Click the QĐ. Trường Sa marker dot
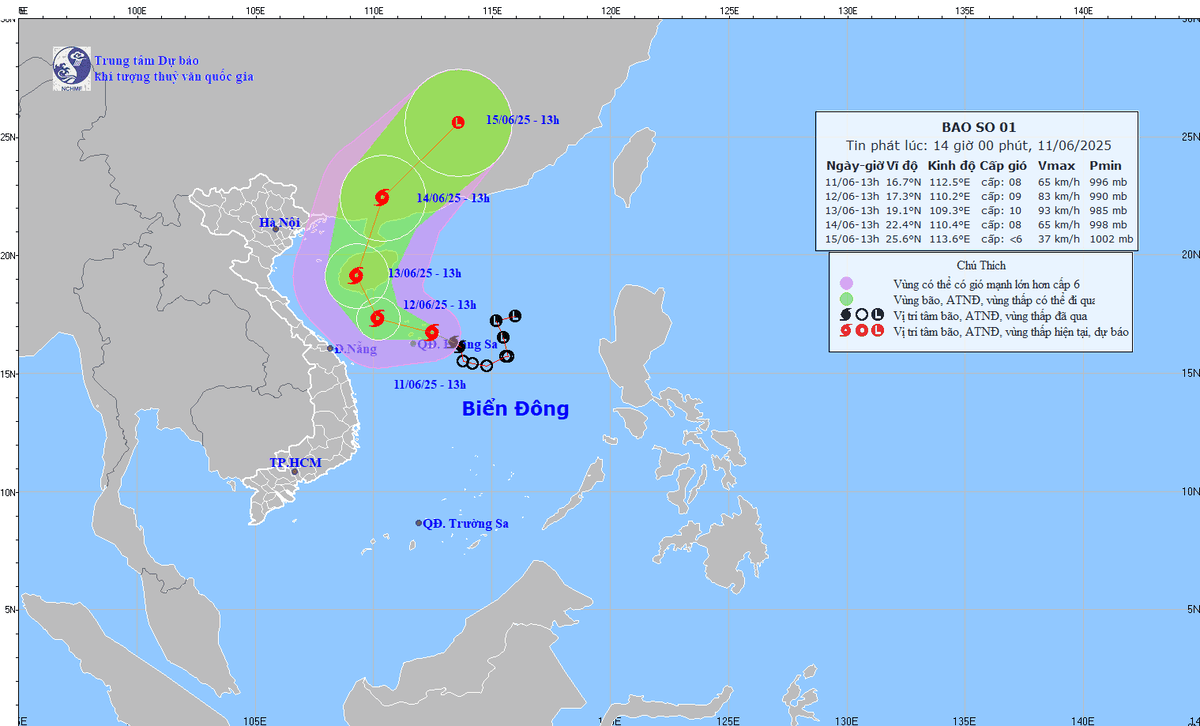The height and width of the screenshot is (726, 1200). click(x=419, y=523)
